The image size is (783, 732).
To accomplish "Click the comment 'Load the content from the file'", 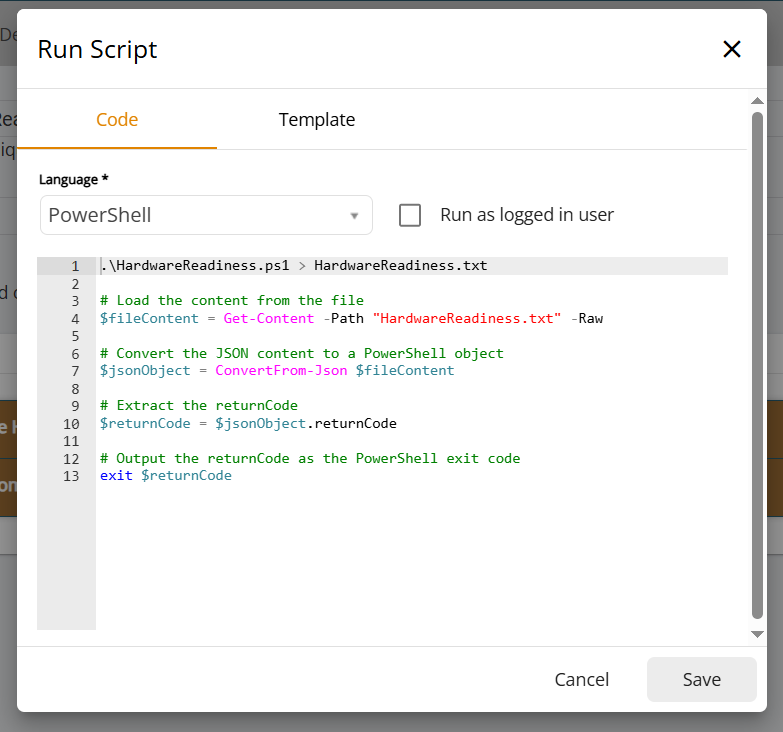I will click(x=232, y=301).
